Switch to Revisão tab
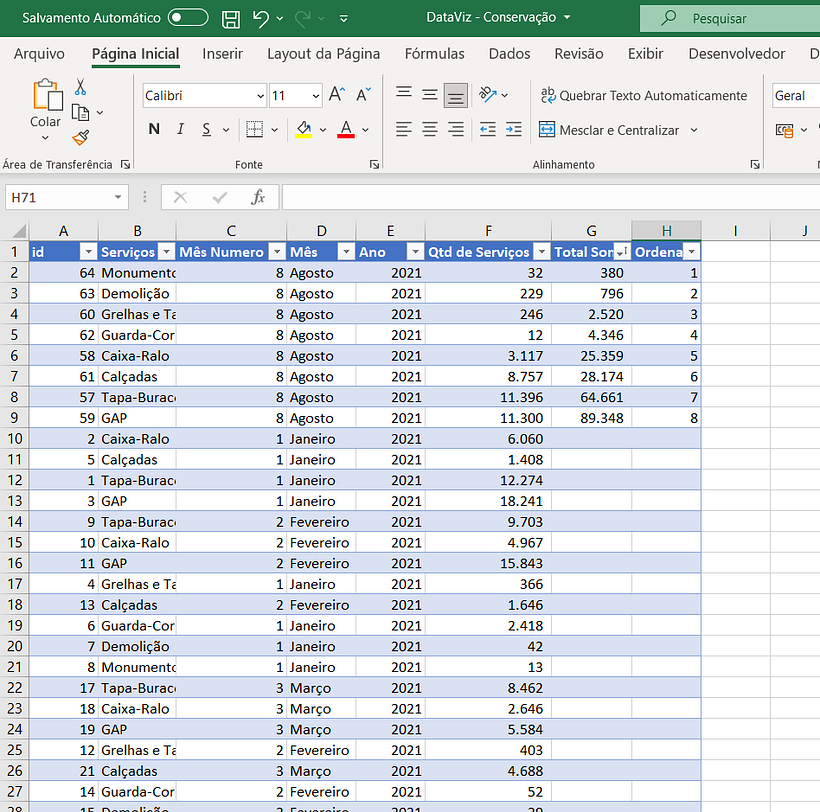820x812 pixels. click(x=578, y=54)
